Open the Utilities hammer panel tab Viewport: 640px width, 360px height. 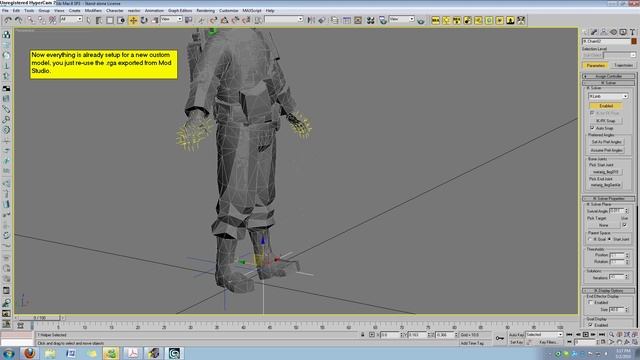632,32
